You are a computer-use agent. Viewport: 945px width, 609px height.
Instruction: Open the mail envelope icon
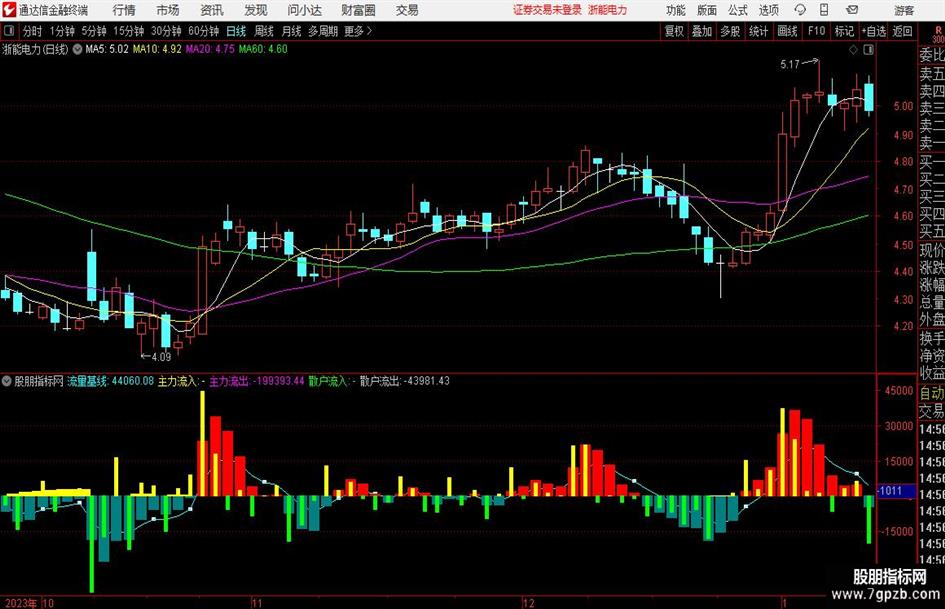(x=852, y=10)
